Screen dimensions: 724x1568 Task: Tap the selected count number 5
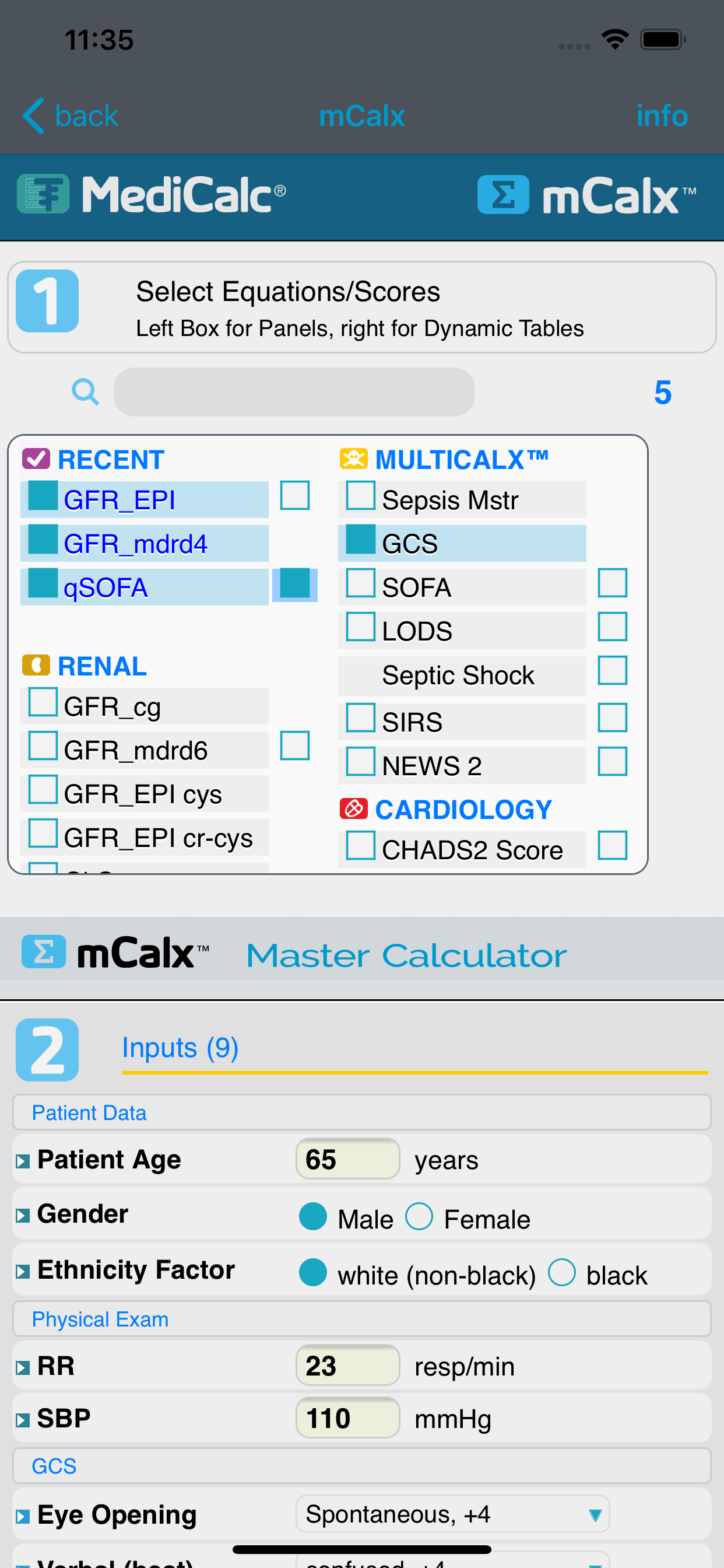(x=662, y=393)
